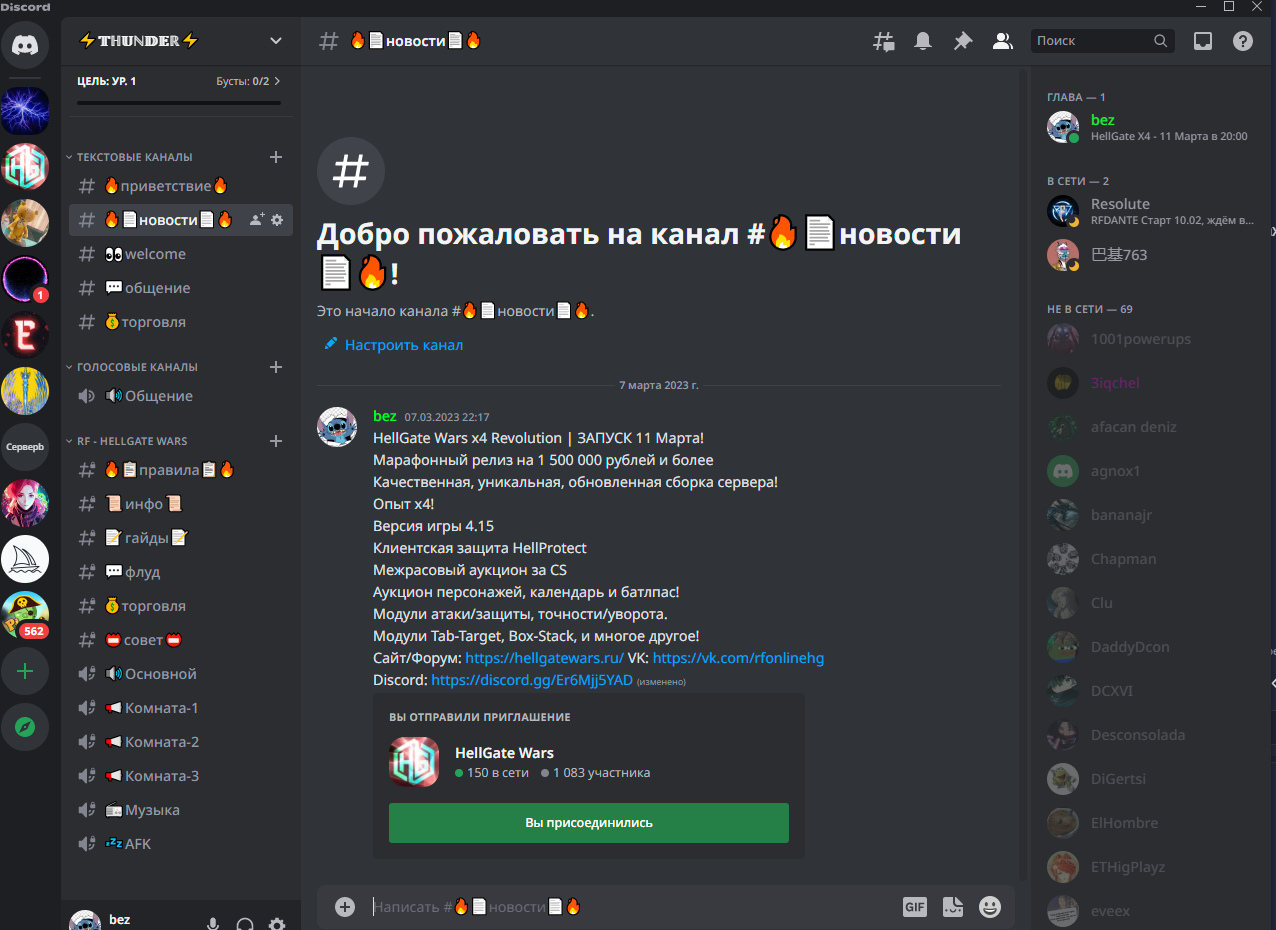Join the Комната-2 voice channel

tap(181, 742)
